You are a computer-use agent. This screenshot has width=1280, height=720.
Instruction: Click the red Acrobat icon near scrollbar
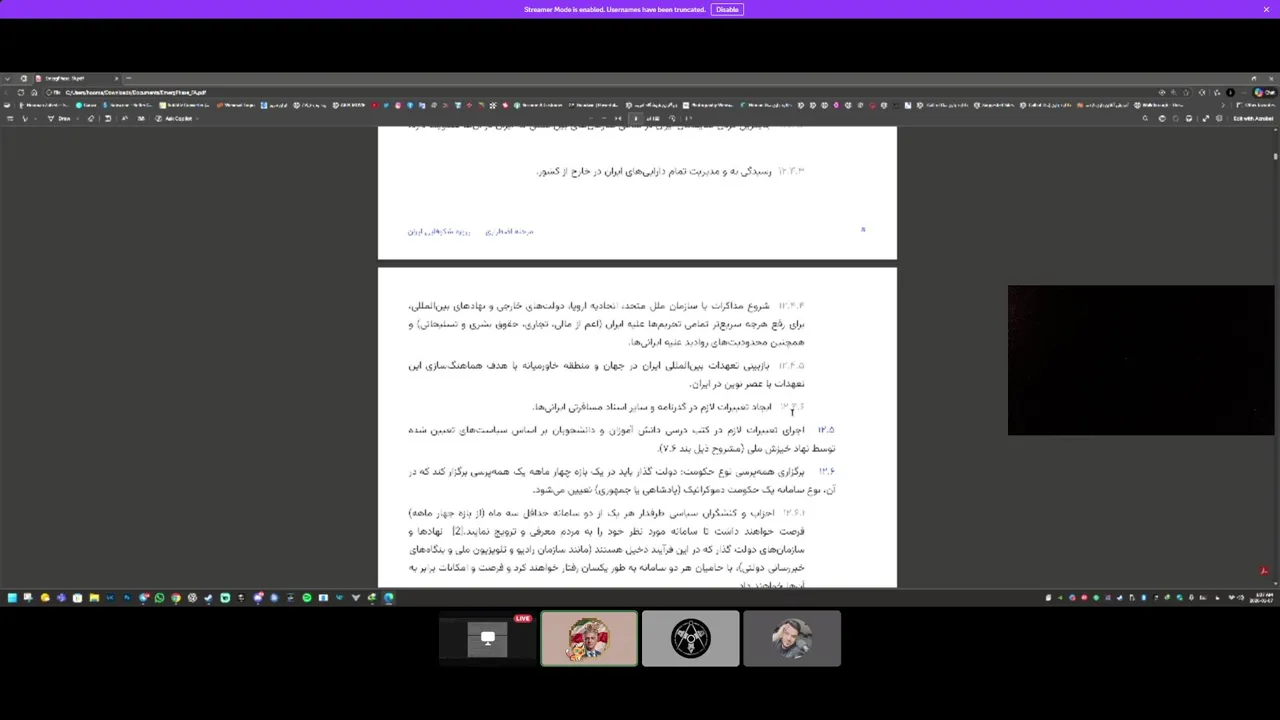pos(1264,571)
